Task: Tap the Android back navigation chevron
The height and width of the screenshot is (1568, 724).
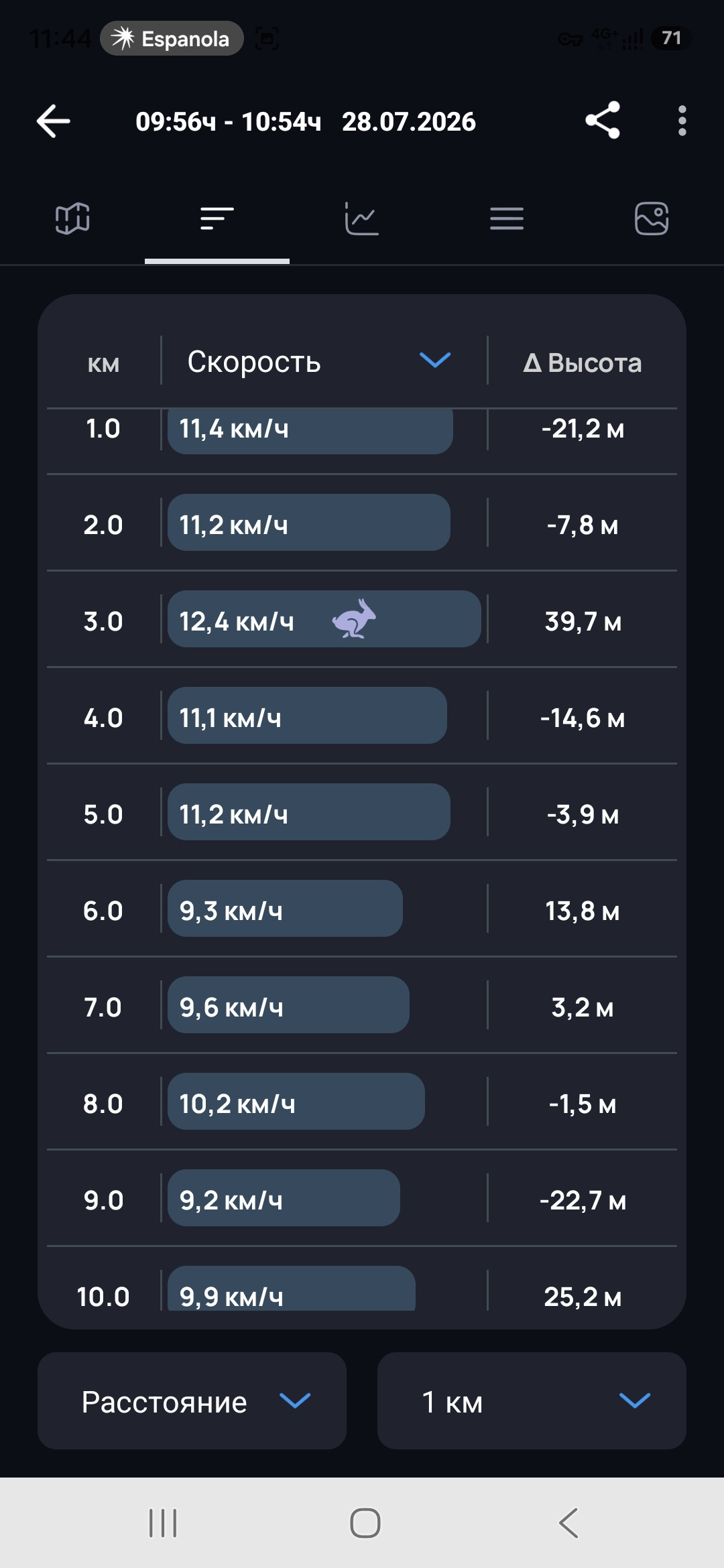Action: coord(568,1522)
